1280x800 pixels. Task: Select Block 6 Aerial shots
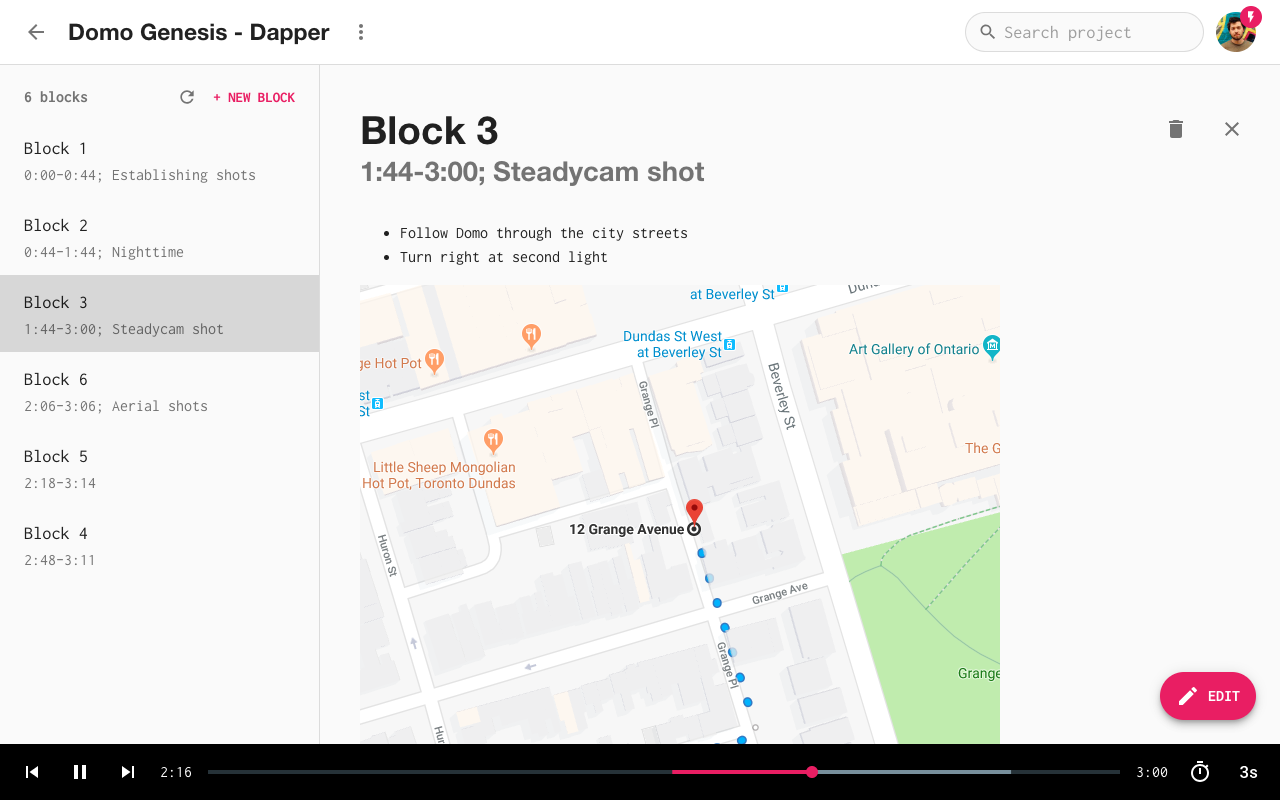coord(160,391)
